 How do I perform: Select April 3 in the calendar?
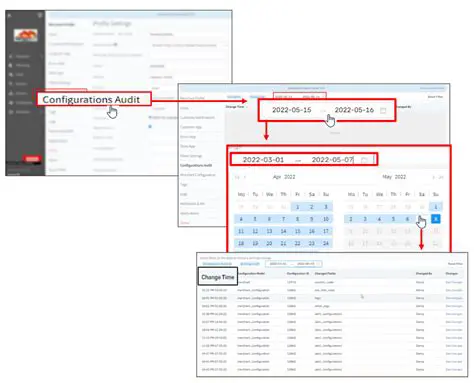(x=326, y=207)
